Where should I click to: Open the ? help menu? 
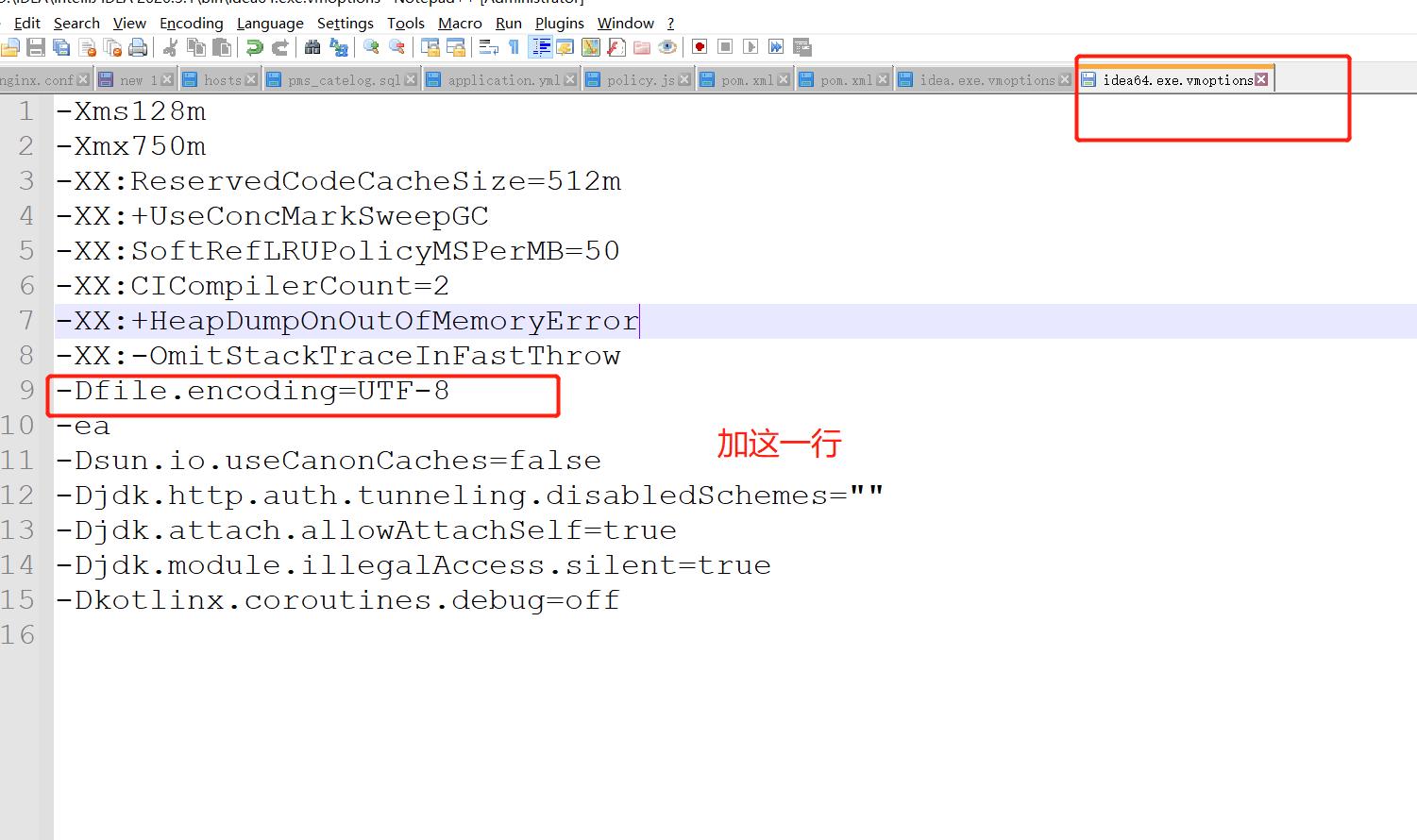(x=671, y=23)
